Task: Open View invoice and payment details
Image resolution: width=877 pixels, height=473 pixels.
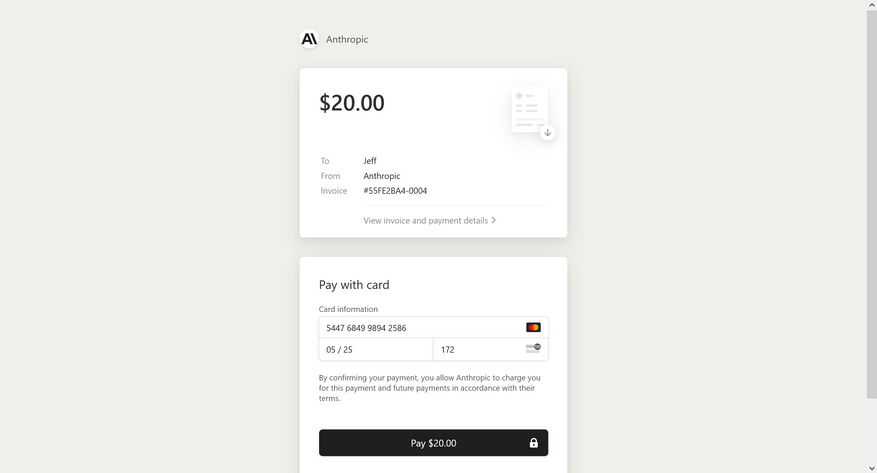Action: pos(426,220)
